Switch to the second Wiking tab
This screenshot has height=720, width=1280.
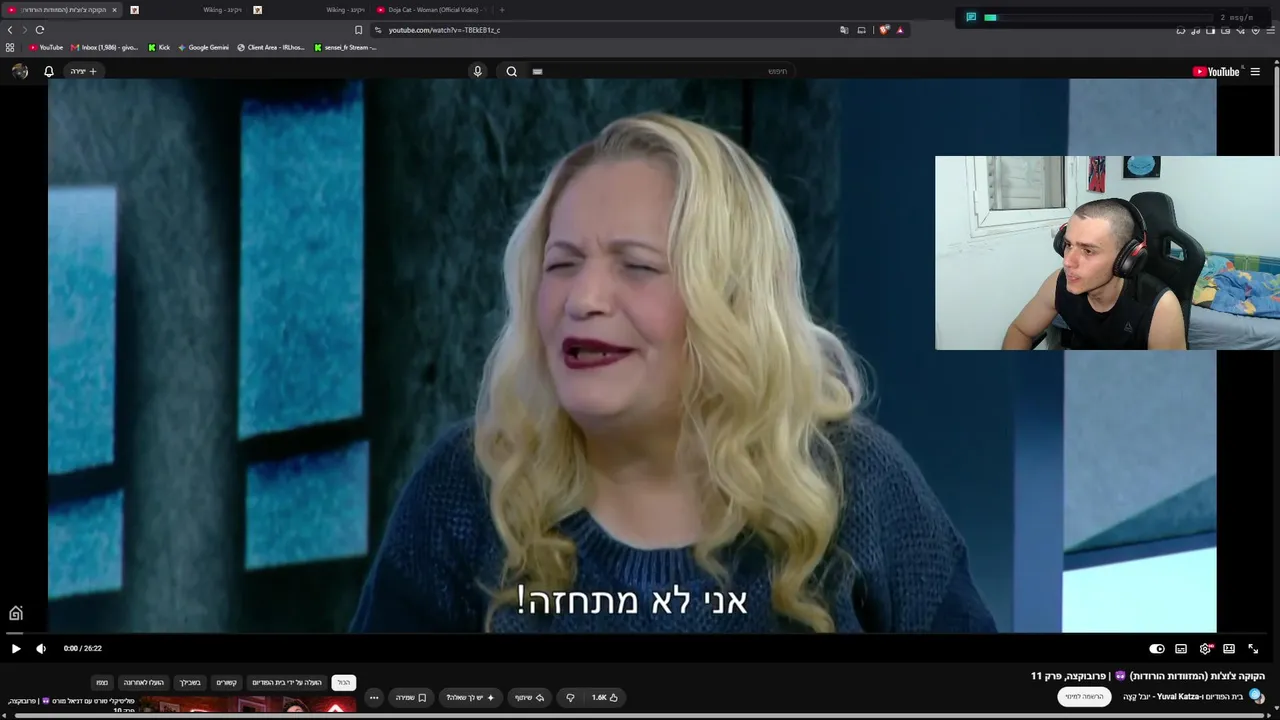(311, 10)
